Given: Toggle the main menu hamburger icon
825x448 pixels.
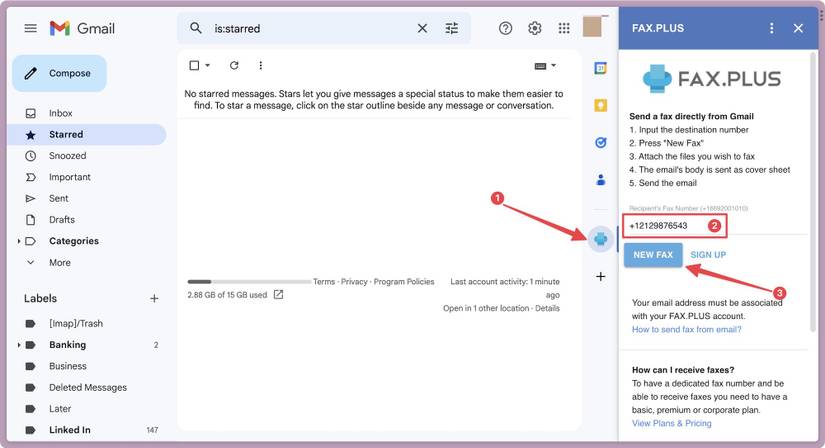Looking at the screenshot, I should [x=30, y=28].
